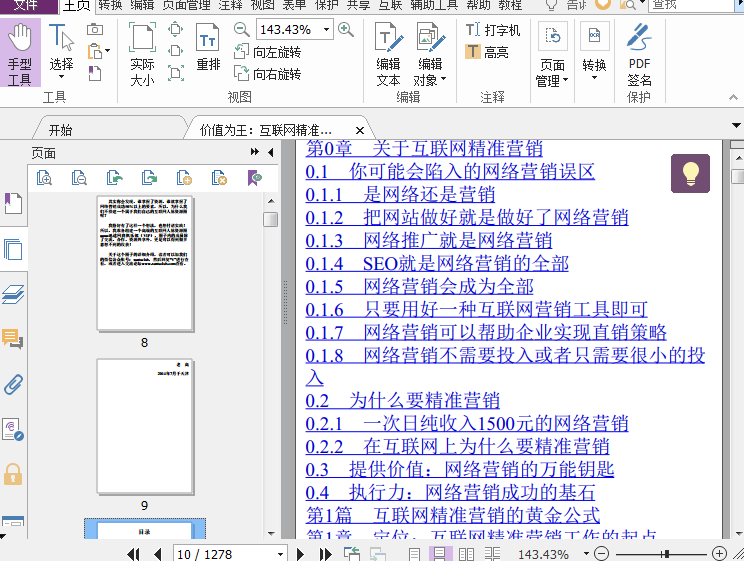This screenshot has height=561, width=744.
Task: Click the snapshot camera icon
Action: click(95, 29)
